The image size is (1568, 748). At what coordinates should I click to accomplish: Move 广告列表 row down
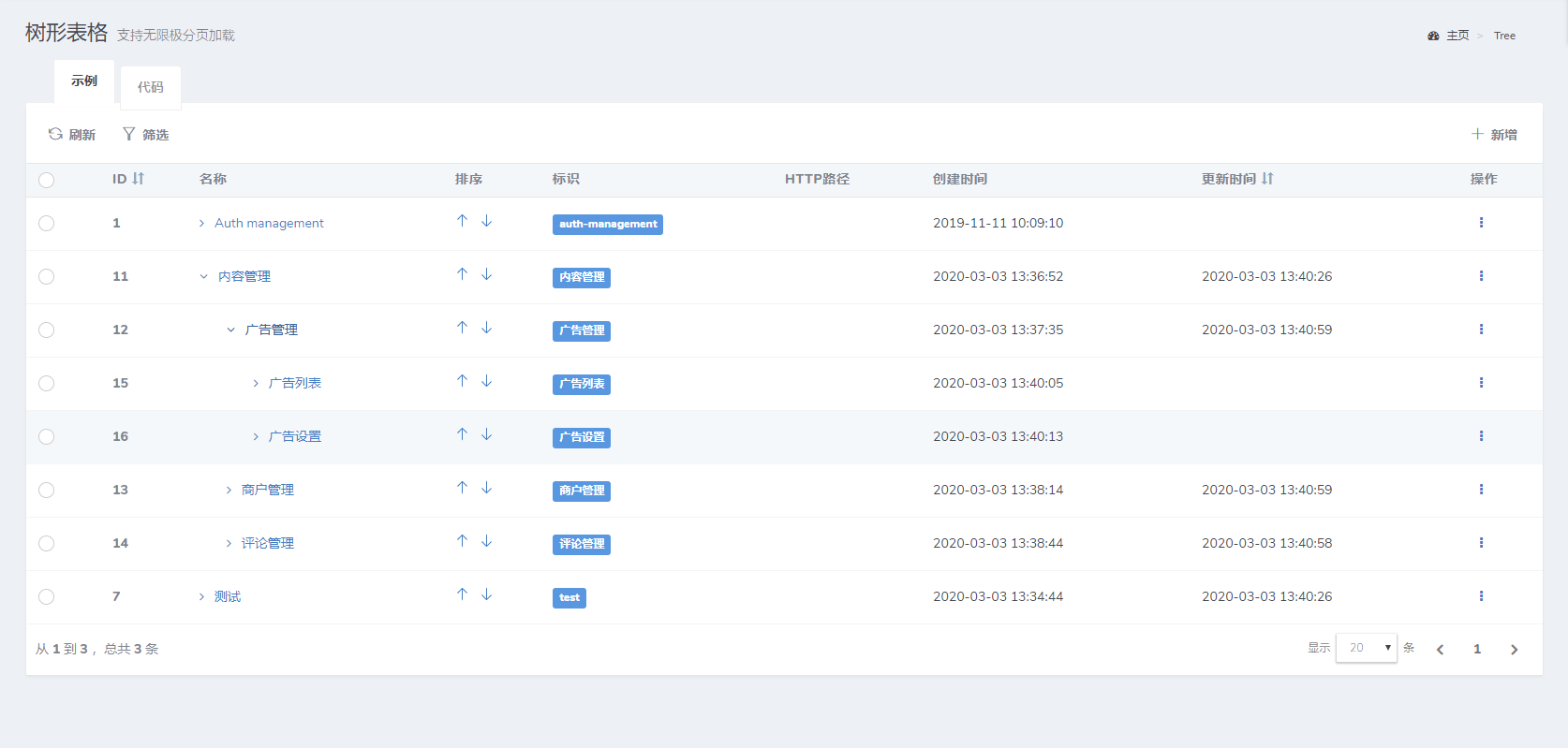click(x=486, y=381)
